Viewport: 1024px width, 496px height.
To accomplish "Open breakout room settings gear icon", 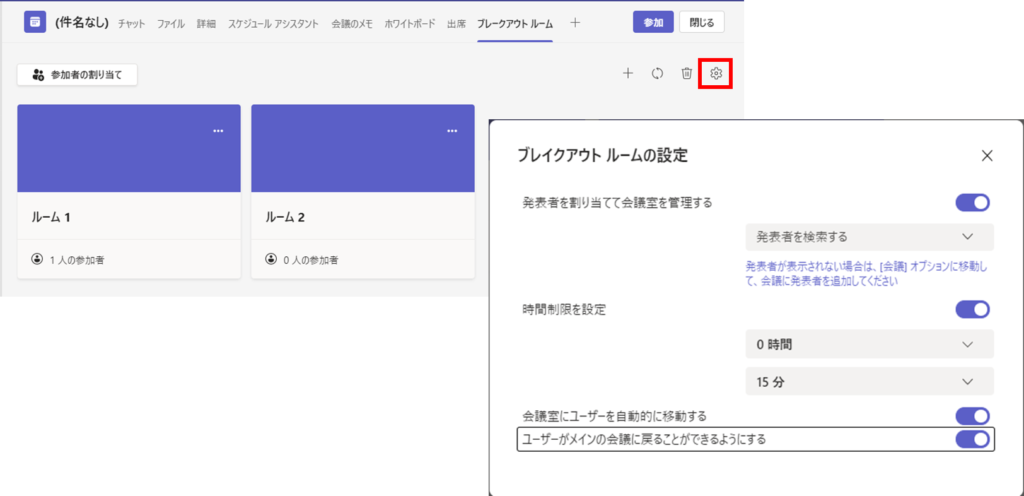I will coord(716,73).
